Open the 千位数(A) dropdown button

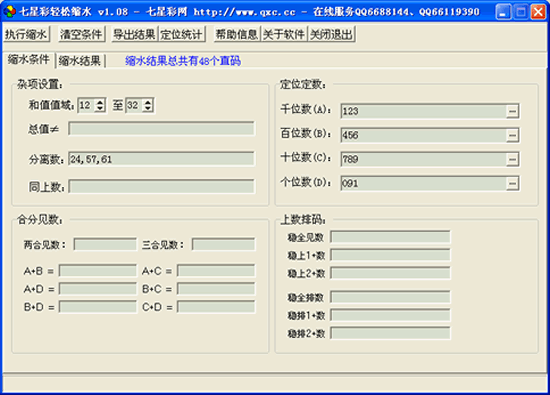point(512,112)
